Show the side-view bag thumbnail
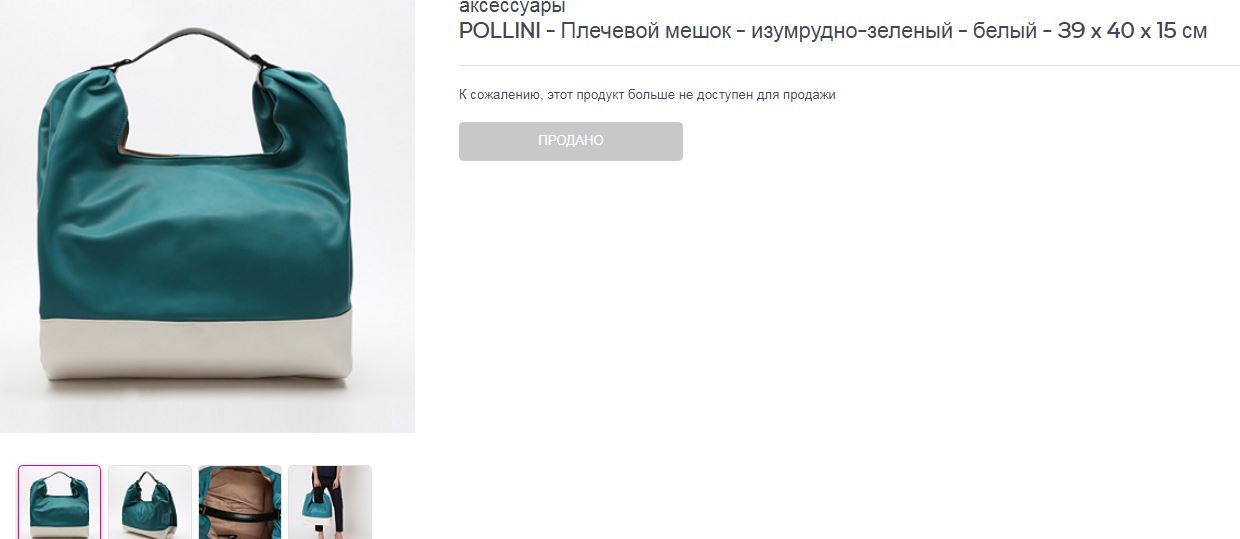The image size is (1240, 539). (x=150, y=502)
